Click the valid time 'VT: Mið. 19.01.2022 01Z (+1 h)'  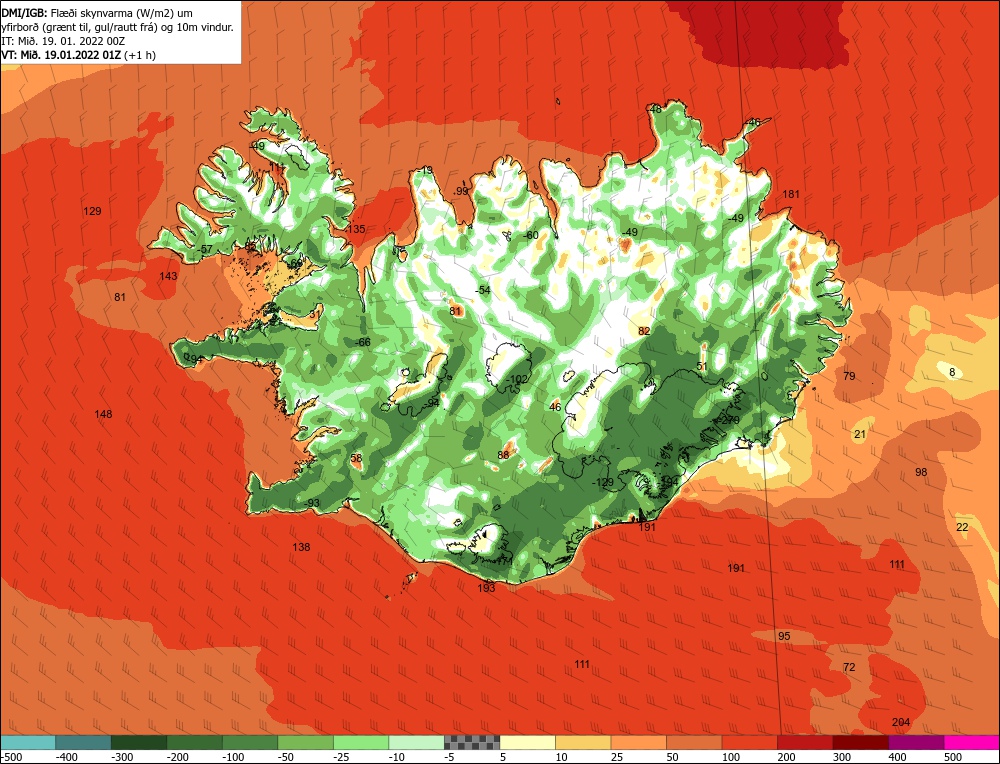tap(78, 55)
